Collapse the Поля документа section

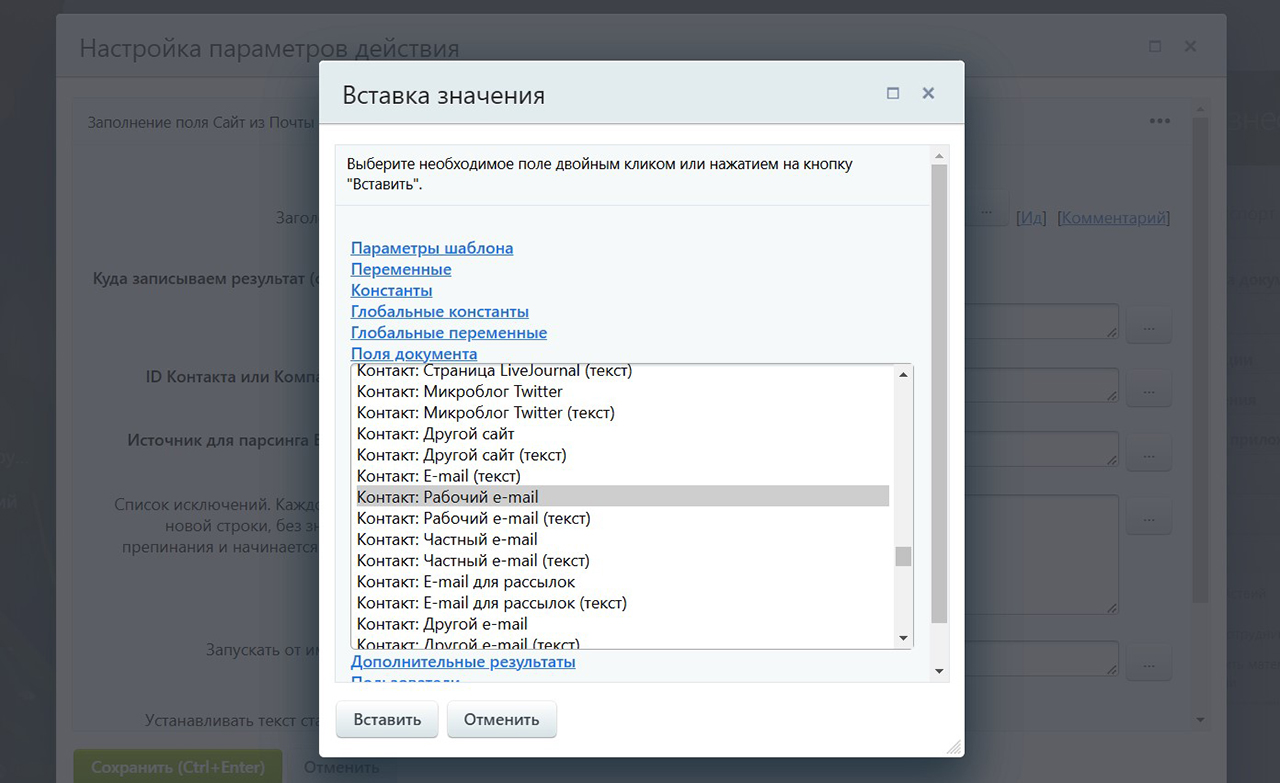414,354
